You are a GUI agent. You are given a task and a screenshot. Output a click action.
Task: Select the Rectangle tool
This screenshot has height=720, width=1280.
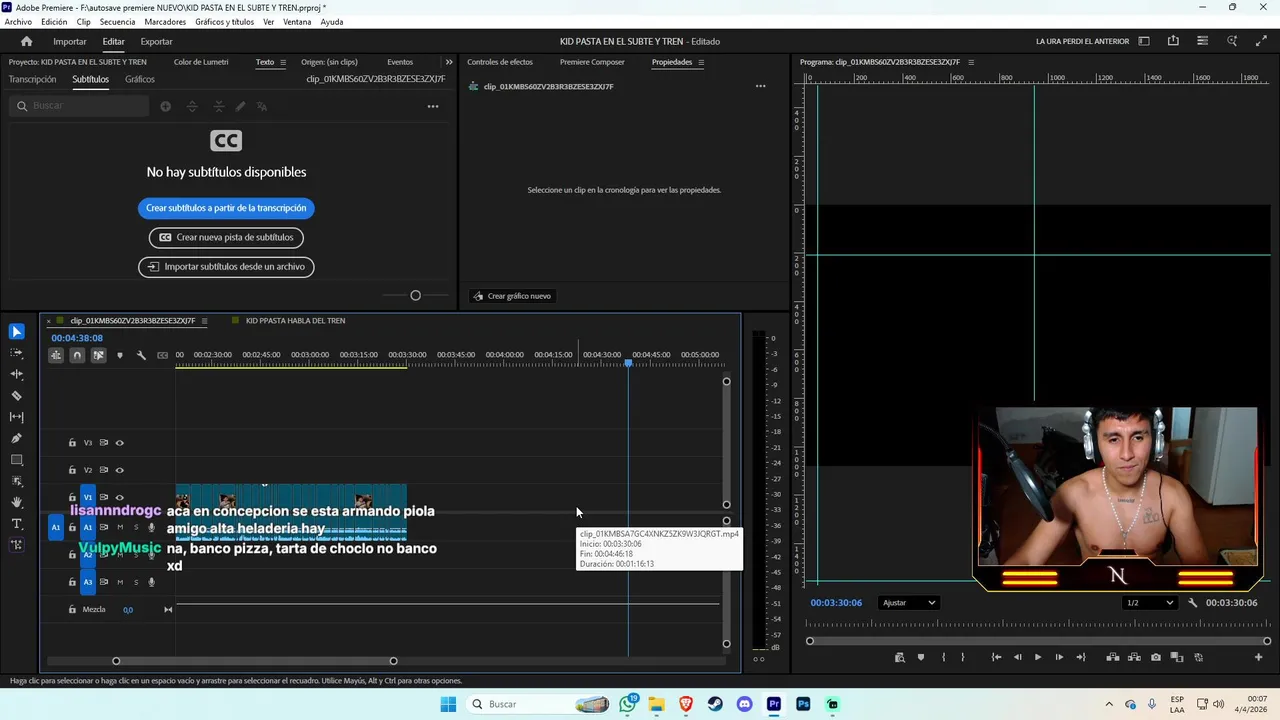pyautogui.click(x=17, y=460)
